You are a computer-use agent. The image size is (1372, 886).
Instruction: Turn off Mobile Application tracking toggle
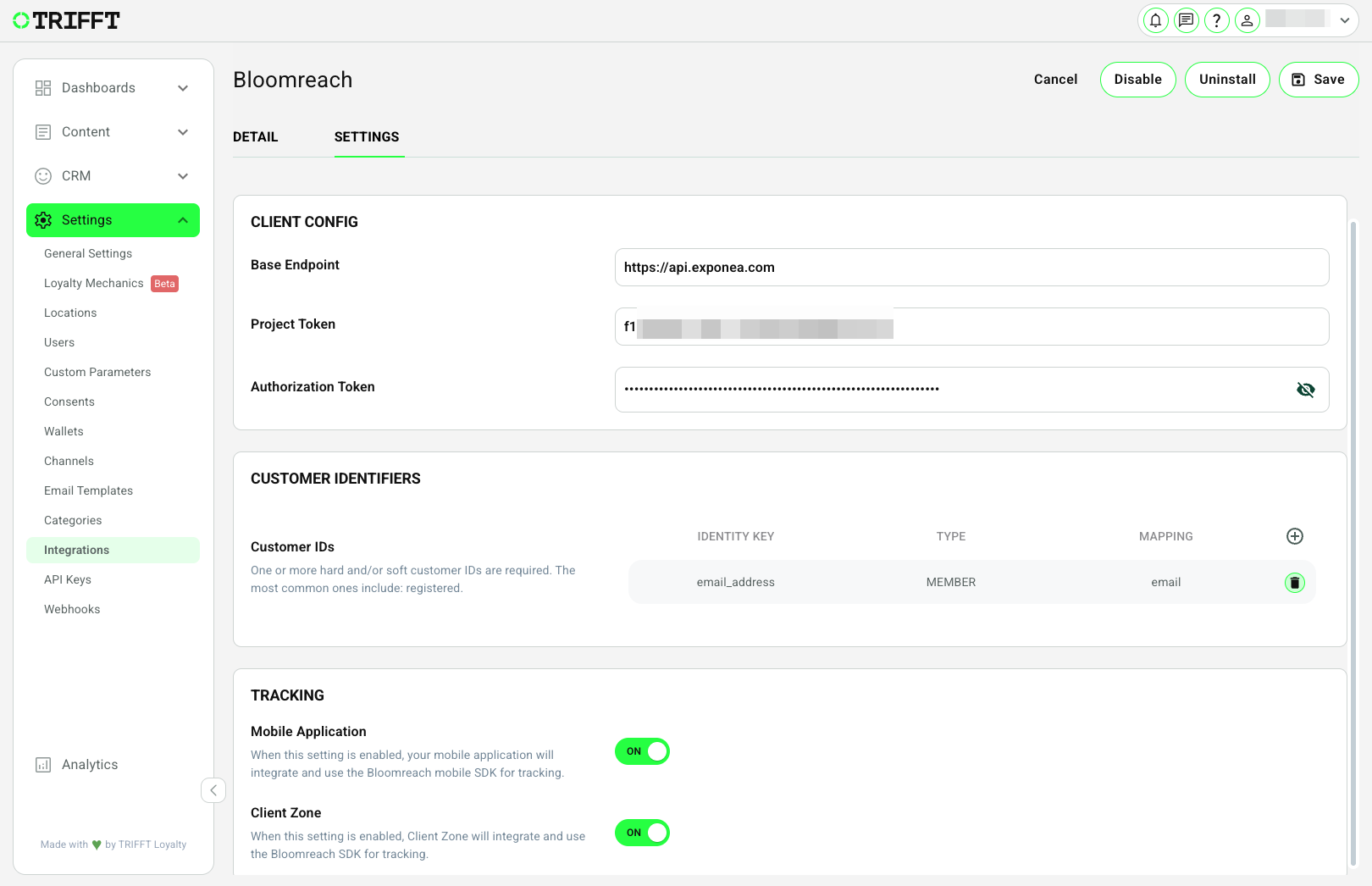(642, 751)
